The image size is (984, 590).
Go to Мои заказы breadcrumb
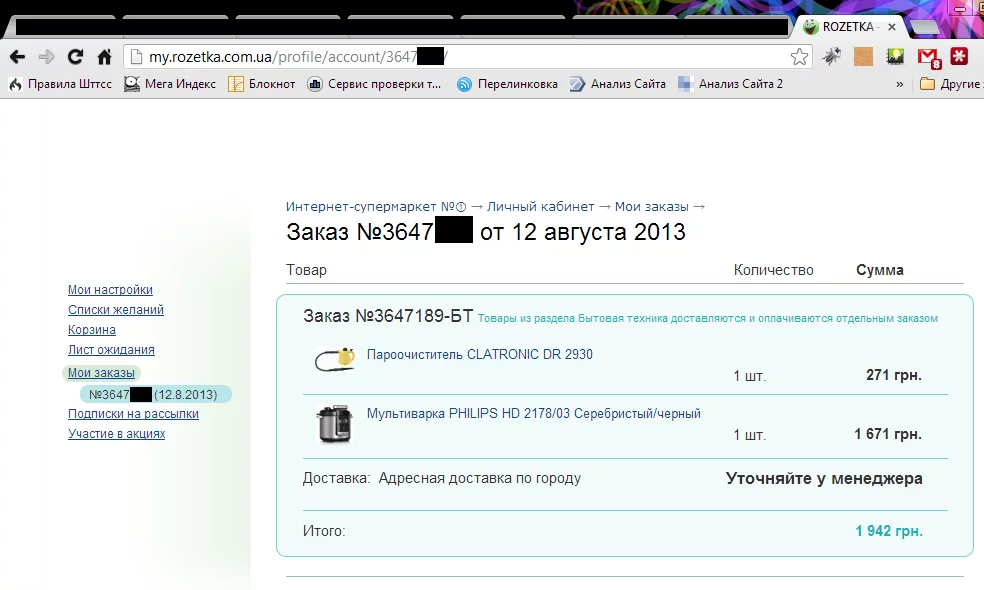(651, 206)
